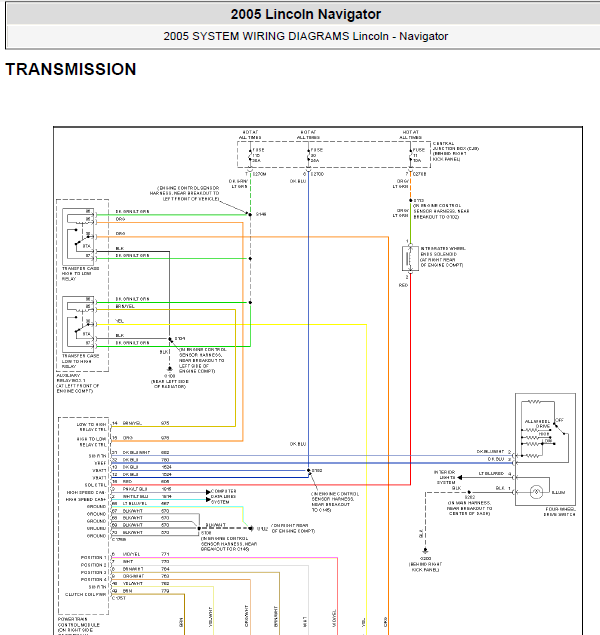Click the Fuse 110 30A label

point(258,156)
